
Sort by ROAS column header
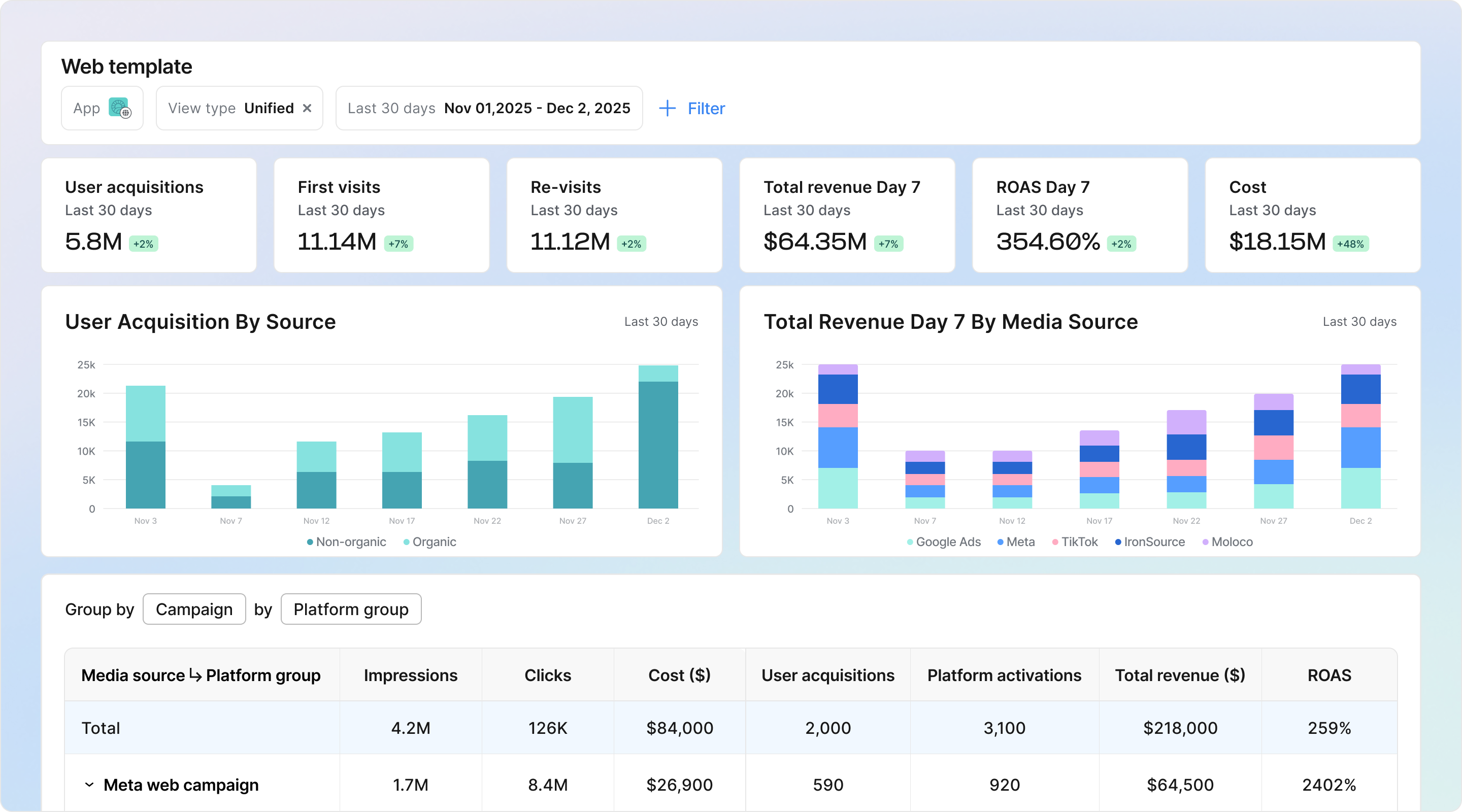pyautogui.click(x=1329, y=675)
